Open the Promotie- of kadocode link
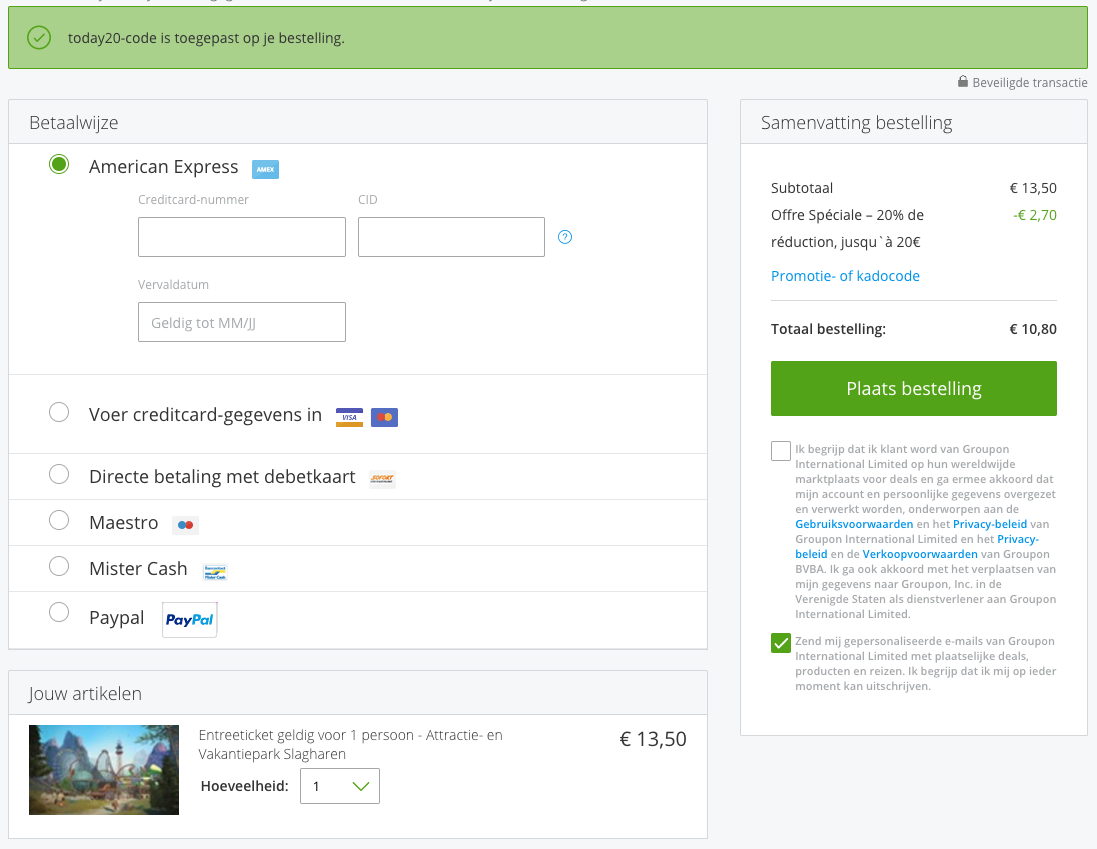Screen dimensions: 1097x849 coord(845,276)
